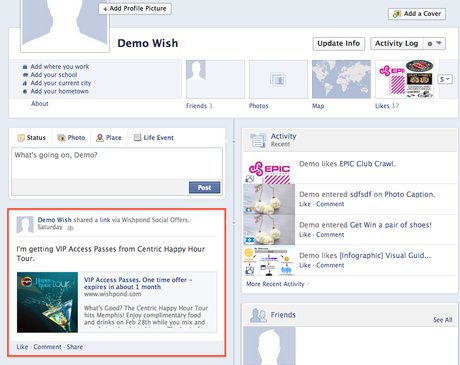Select the Status composer tab

pyautogui.click(x=32, y=138)
